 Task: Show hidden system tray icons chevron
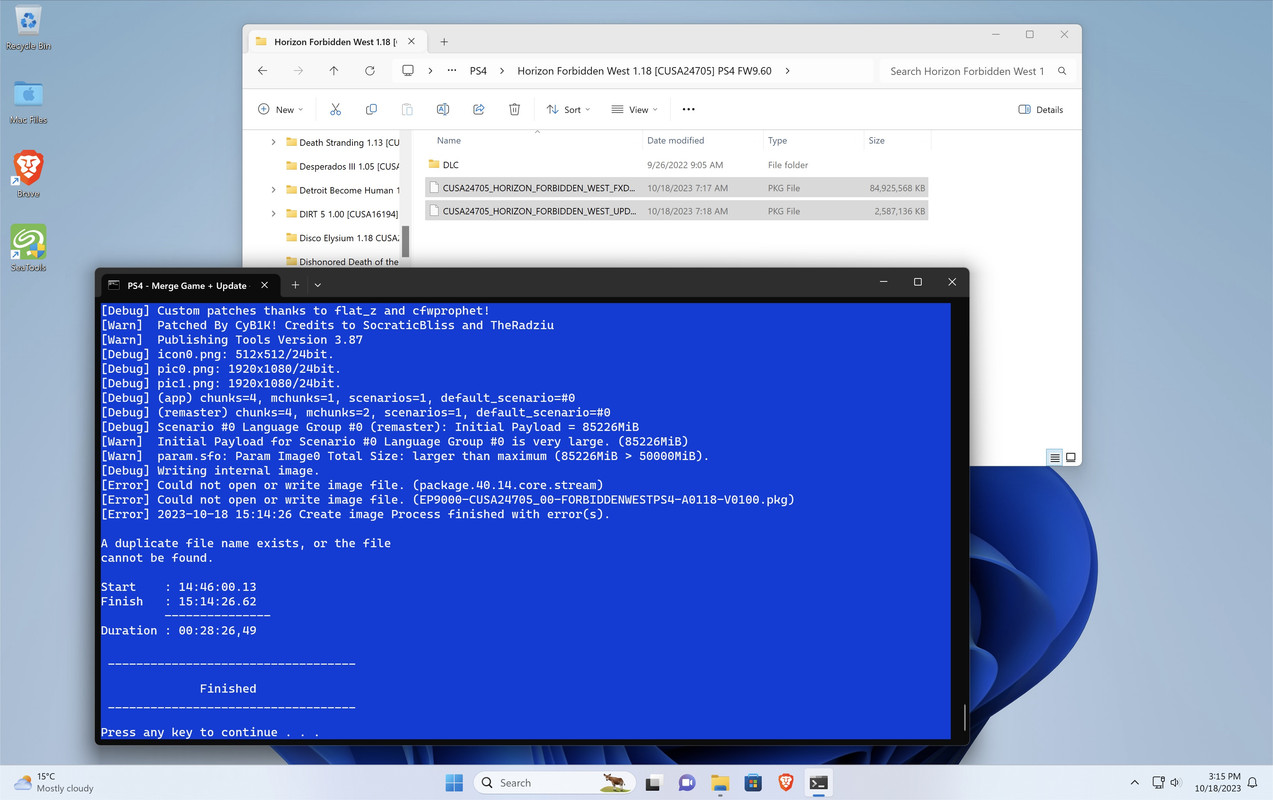coord(1134,782)
